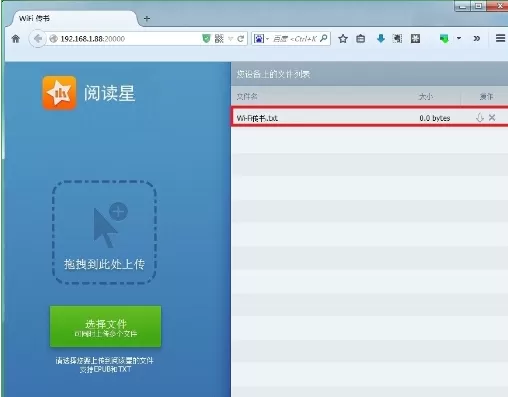
Task: Open the address bar history dropdown arrow
Action: 230,39
